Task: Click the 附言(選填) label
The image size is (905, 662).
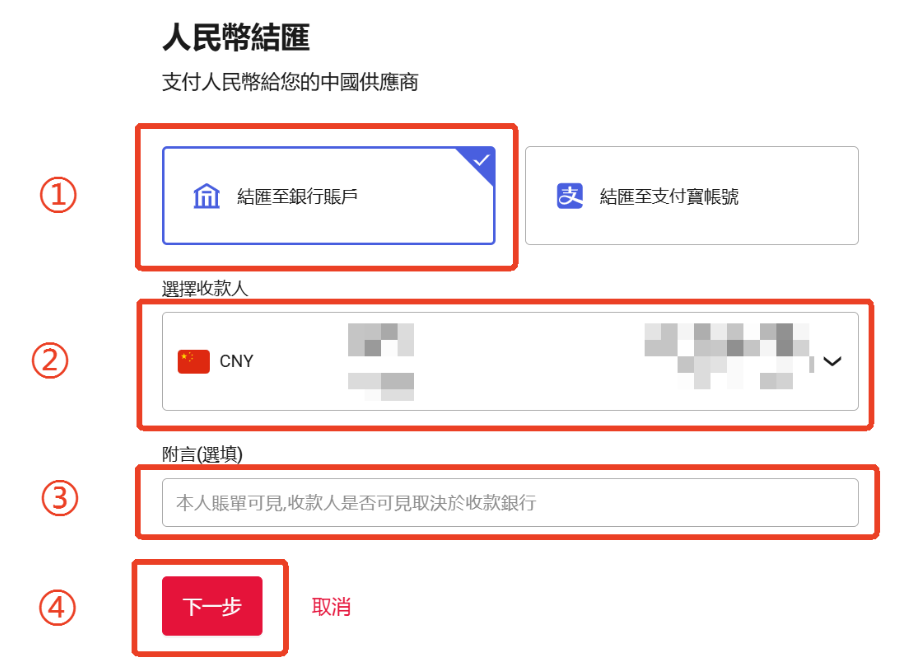Action: click(x=202, y=454)
